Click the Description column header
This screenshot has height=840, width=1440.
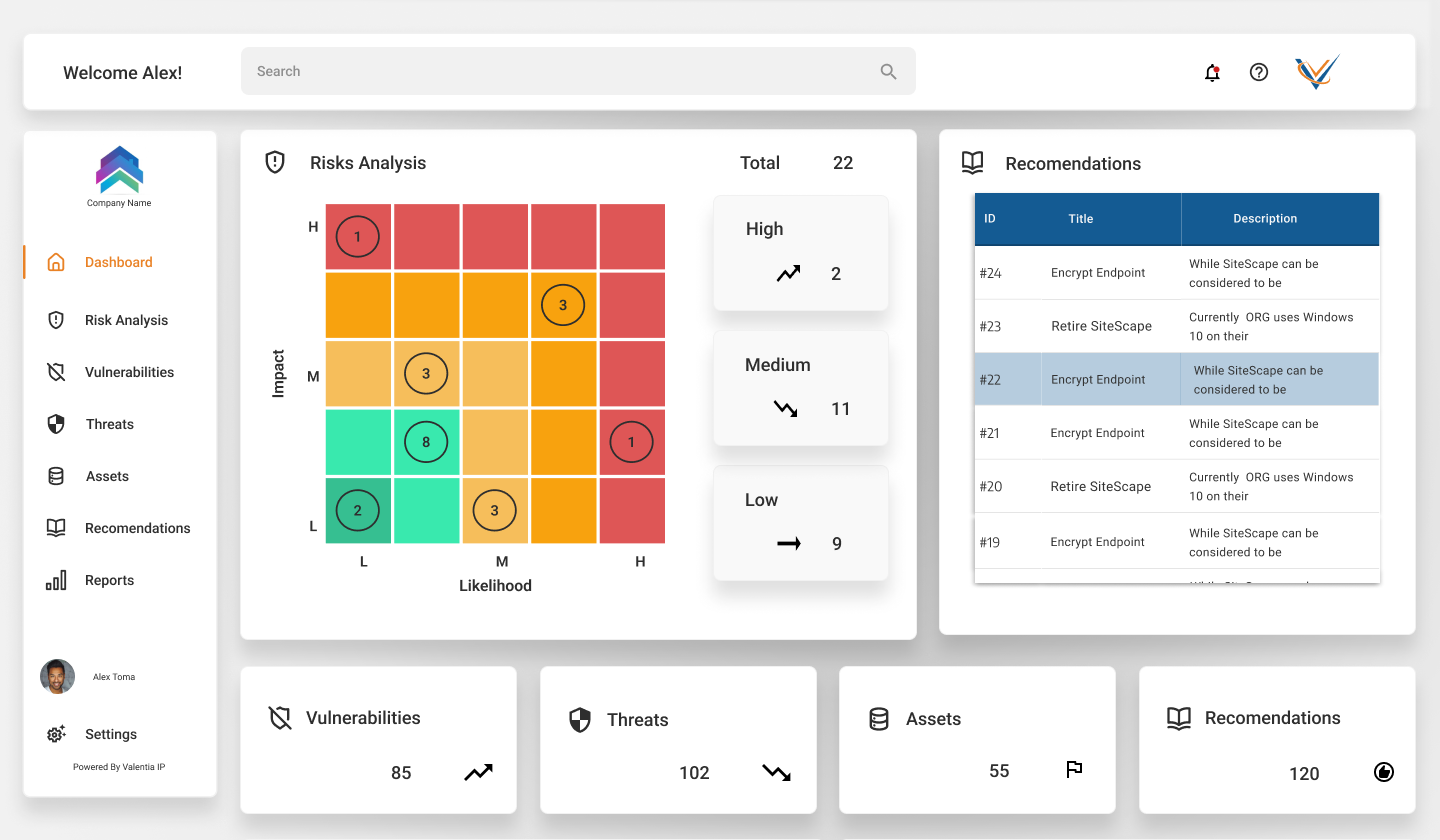[x=1265, y=219]
